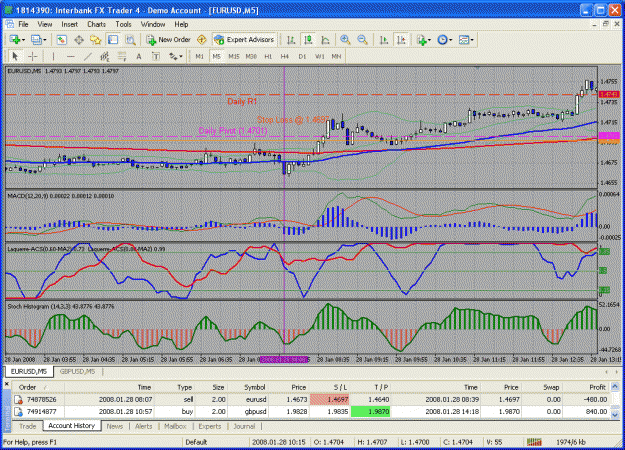Click the green T/P cell 1.9870
The height and width of the screenshot is (450, 625).
(370, 411)
